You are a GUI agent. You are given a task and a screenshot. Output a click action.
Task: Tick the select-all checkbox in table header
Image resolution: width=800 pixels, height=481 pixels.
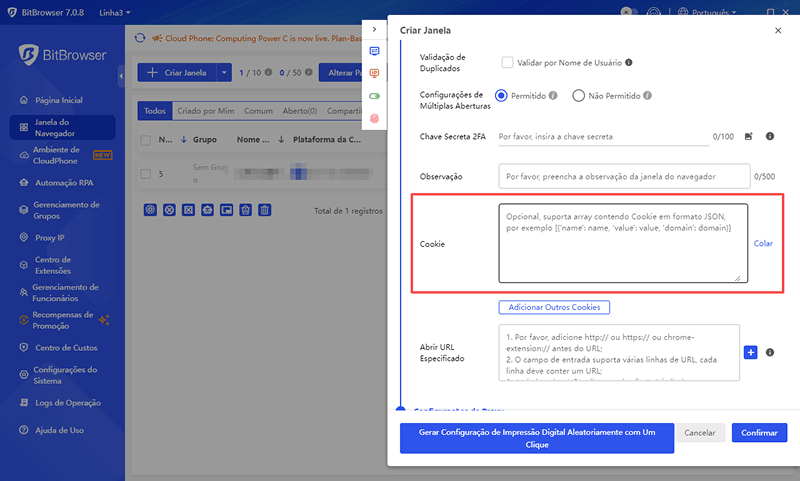click(x=145, y=140)
